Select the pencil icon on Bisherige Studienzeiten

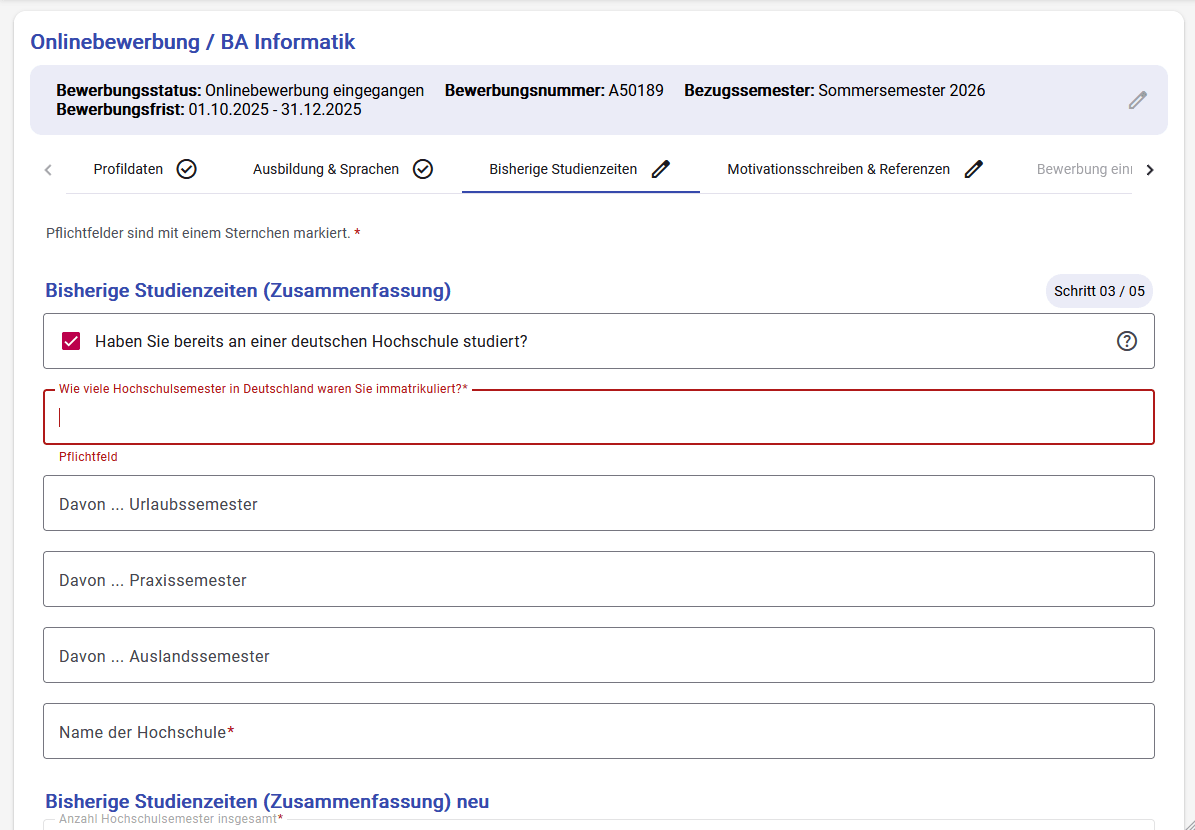(661, 169)
